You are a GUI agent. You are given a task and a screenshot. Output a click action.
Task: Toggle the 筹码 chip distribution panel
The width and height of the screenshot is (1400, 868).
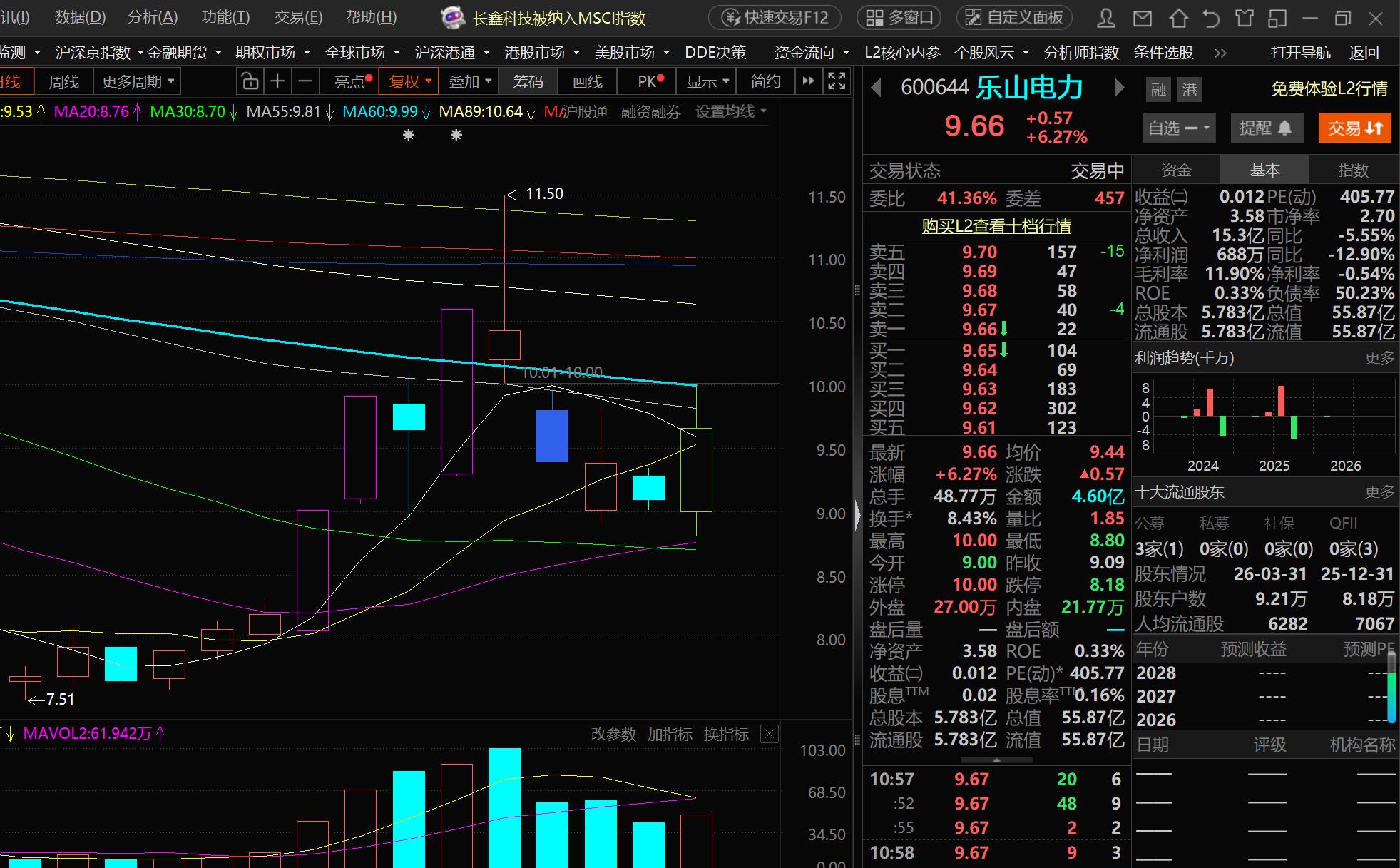[x=528, y=82]
